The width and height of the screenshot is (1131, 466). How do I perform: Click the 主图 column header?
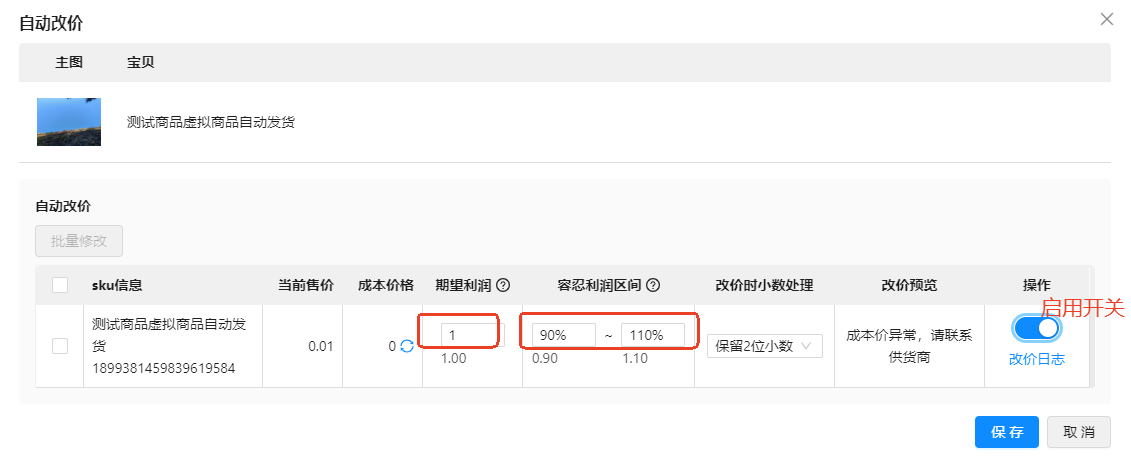pyautogui.click(x=69, y=62)
